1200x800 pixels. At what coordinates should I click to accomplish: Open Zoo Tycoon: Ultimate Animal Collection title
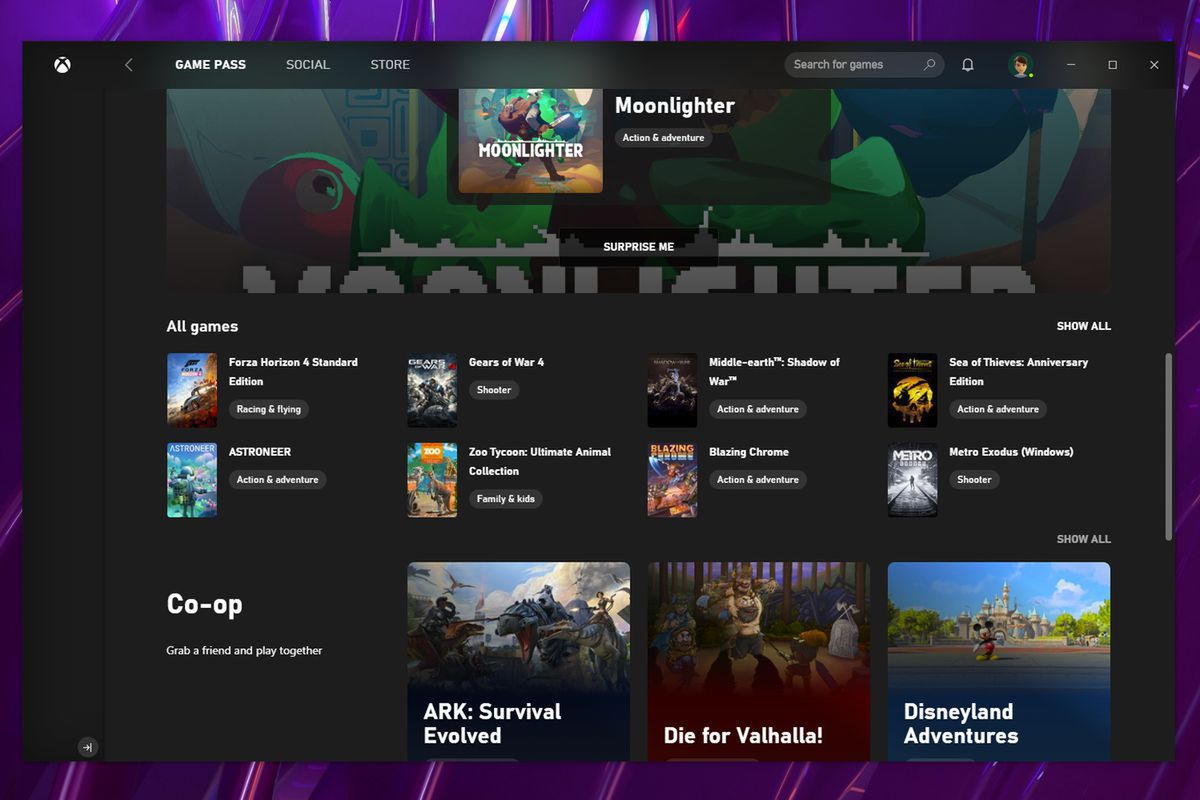click(x=540, y=461)
